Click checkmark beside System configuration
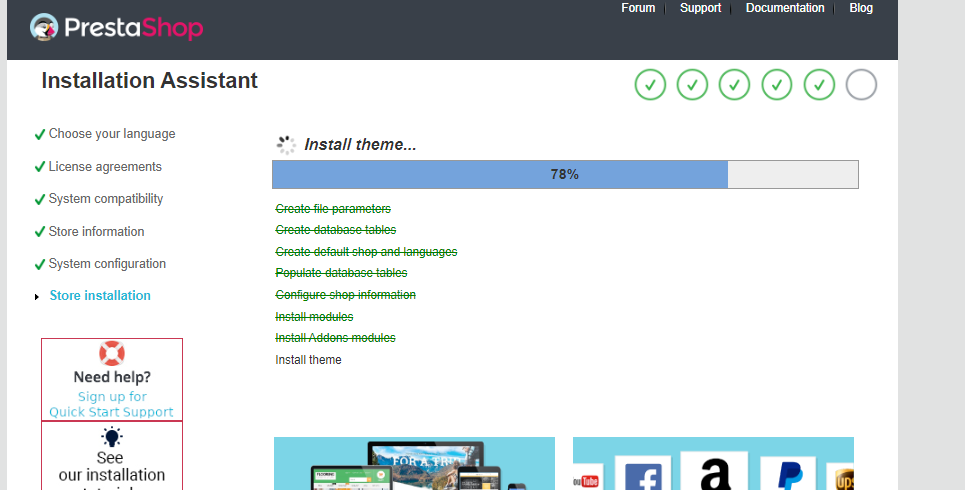Viewport: 965px width, 490px height. point(40,264)
